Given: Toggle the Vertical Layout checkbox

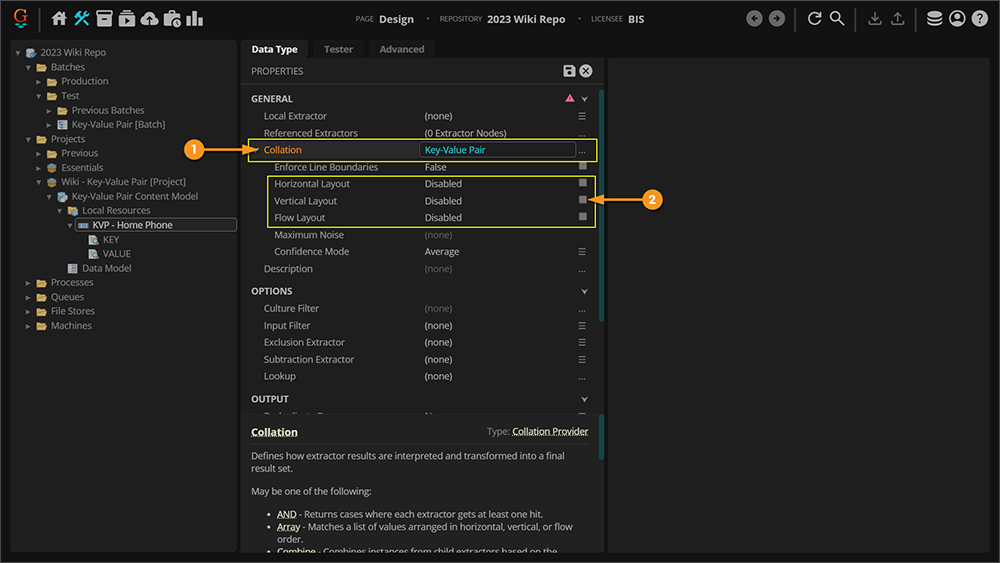Looking at the screenshot, I should (582, 200).
